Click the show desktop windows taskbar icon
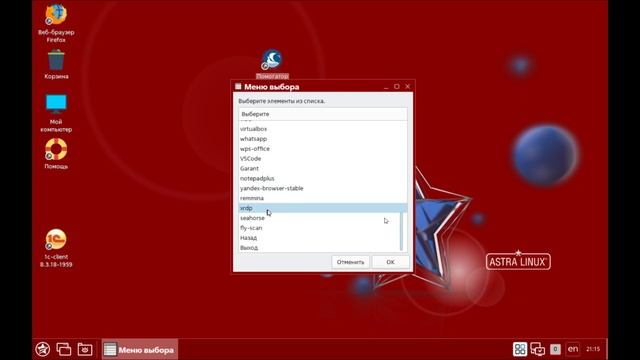Viewport: 640px width, 360px height. tap(64, 349)
